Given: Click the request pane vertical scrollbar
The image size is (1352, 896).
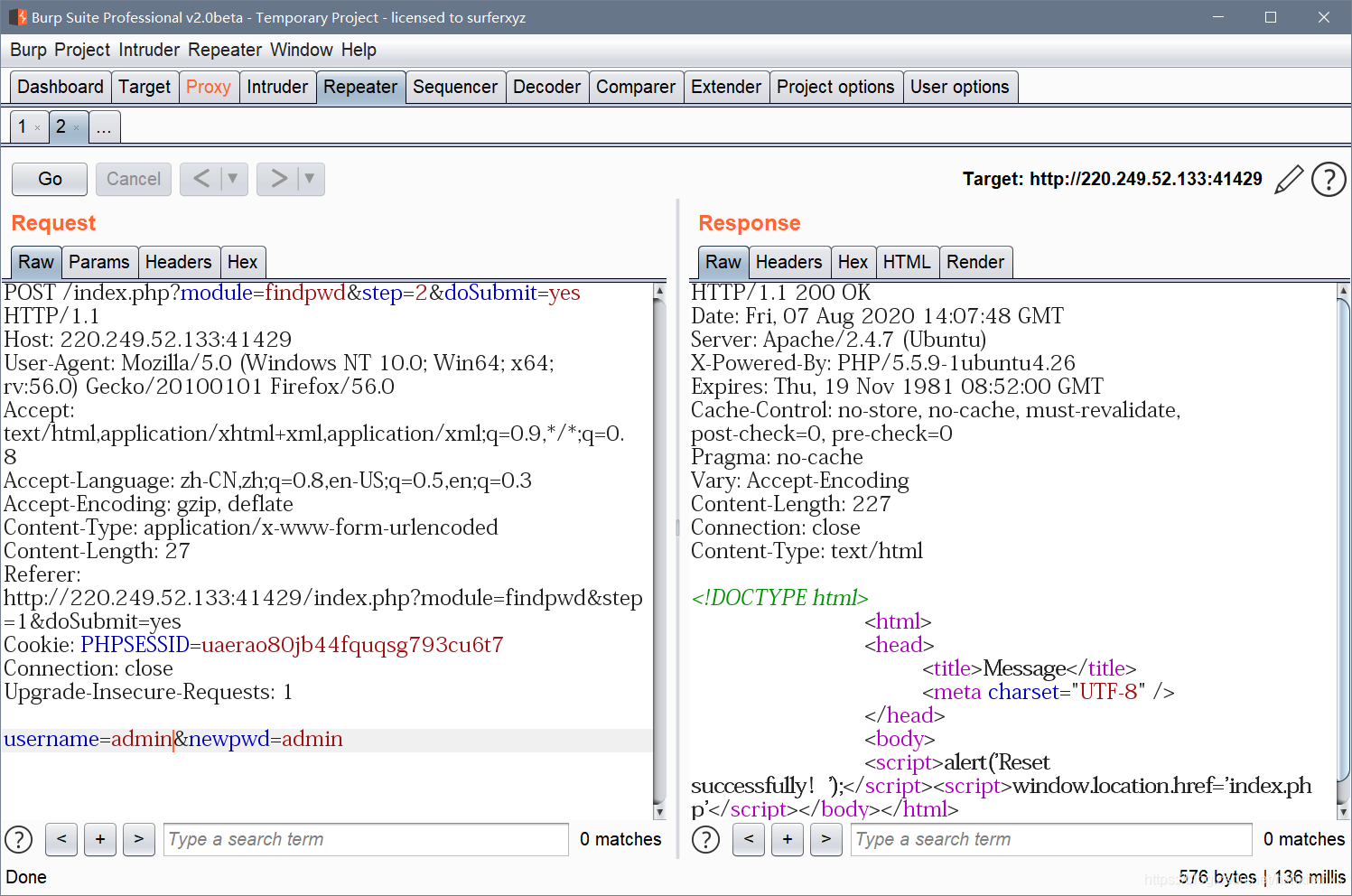Looking at the screenshot, I should (659, 551).
